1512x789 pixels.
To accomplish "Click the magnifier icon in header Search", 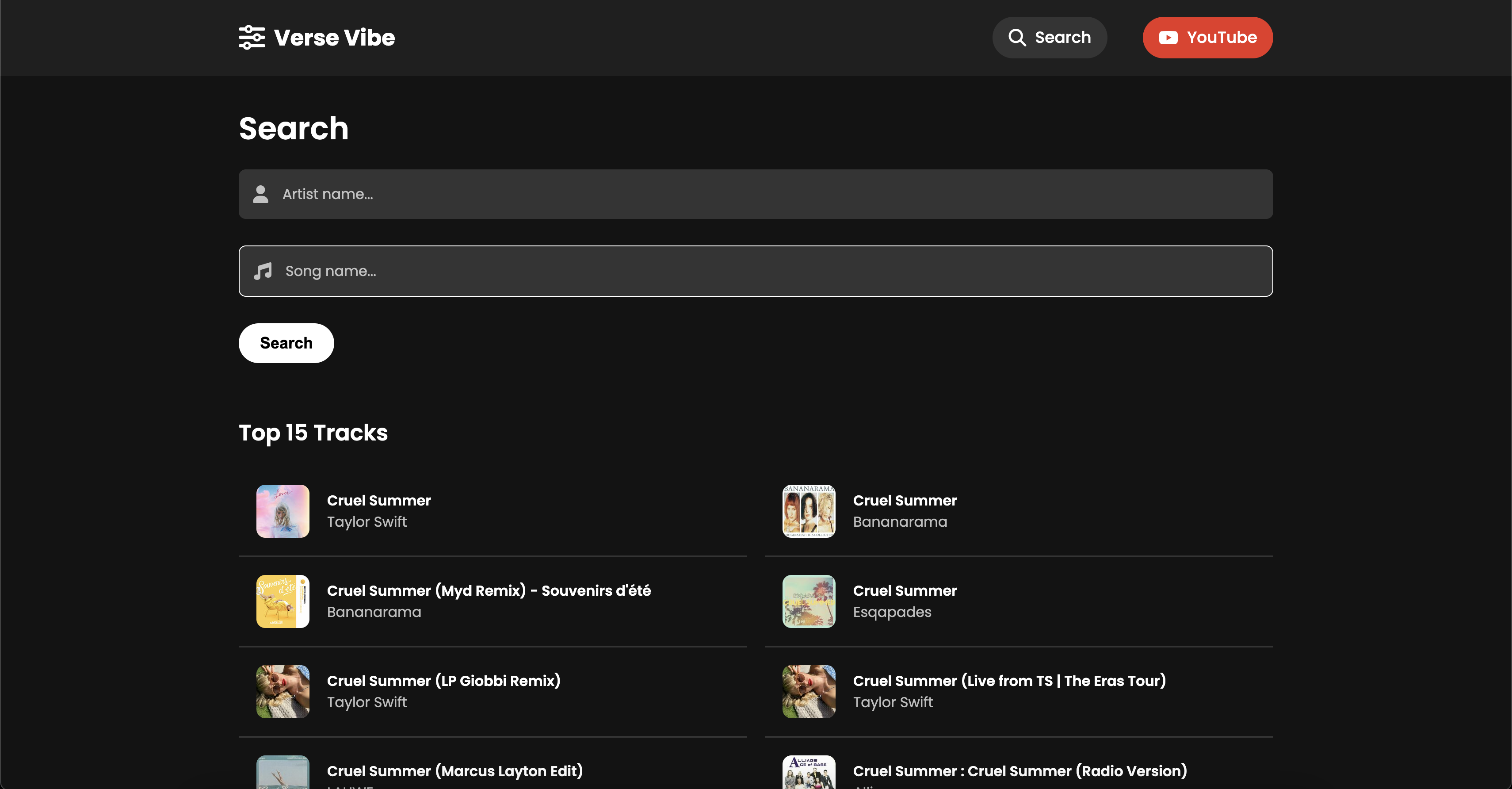I will pyautogui.click(x=1016, y=38).
